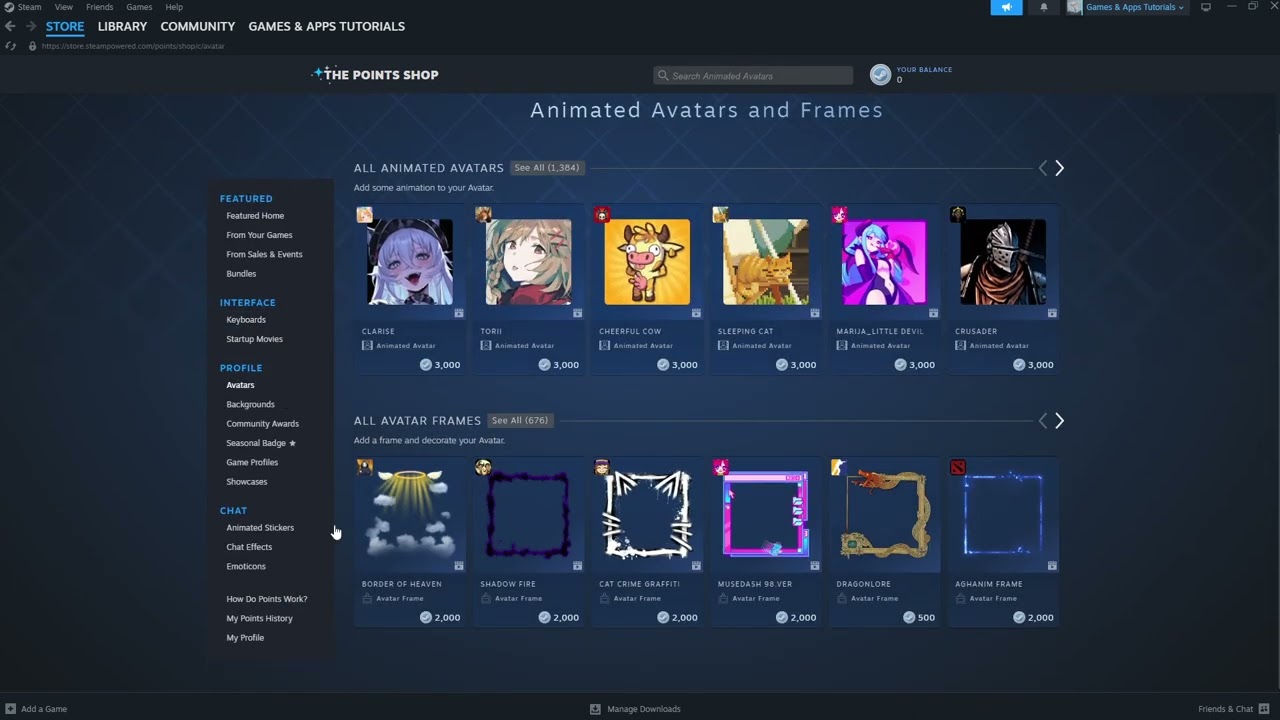
Task: Switch to the LIBRARY tab
Action: tap(122, 26)
